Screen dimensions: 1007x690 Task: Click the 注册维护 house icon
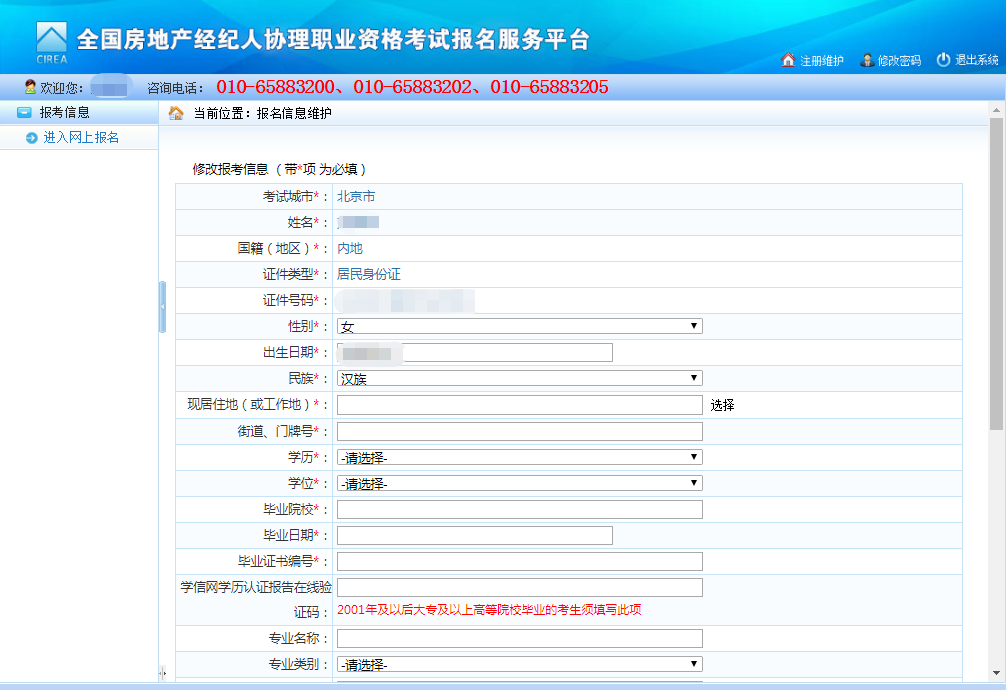pos(788,60)
